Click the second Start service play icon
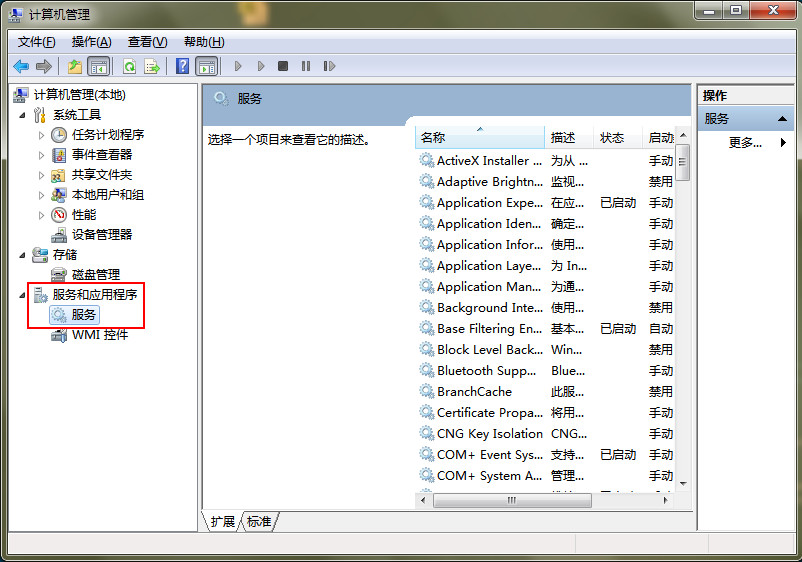Viewport: 802px width, 562px height. click(x=261, y=66)
